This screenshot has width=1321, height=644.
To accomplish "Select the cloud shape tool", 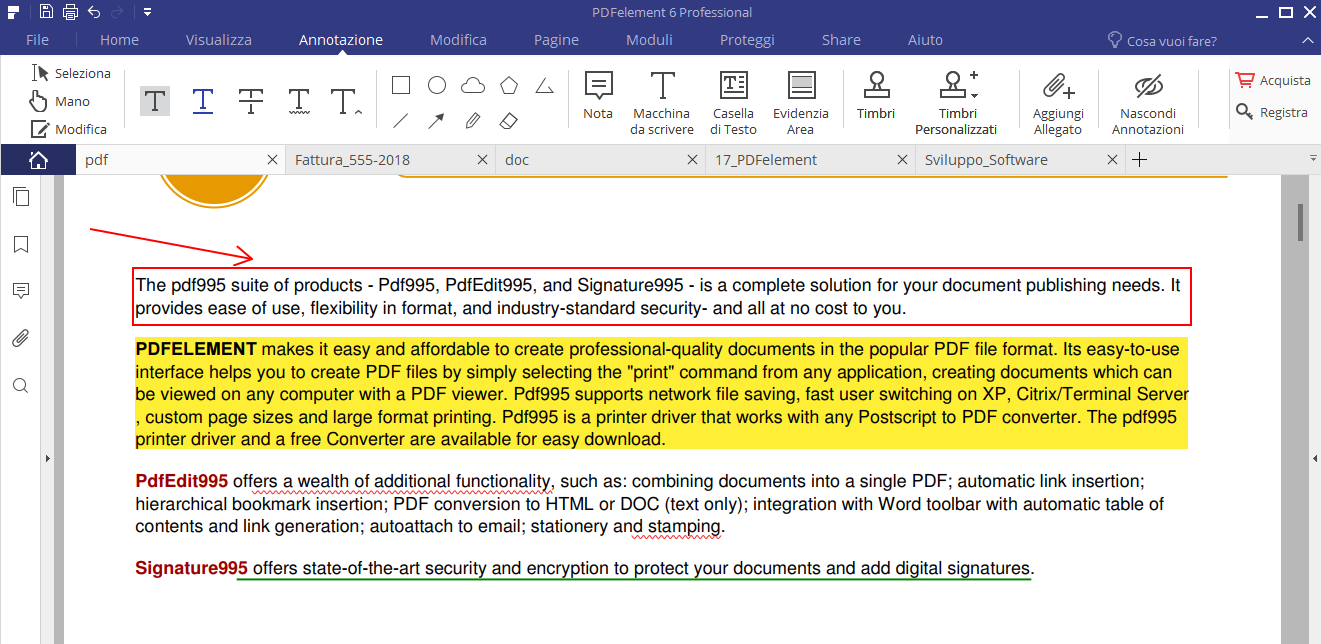I will [473, 85].
